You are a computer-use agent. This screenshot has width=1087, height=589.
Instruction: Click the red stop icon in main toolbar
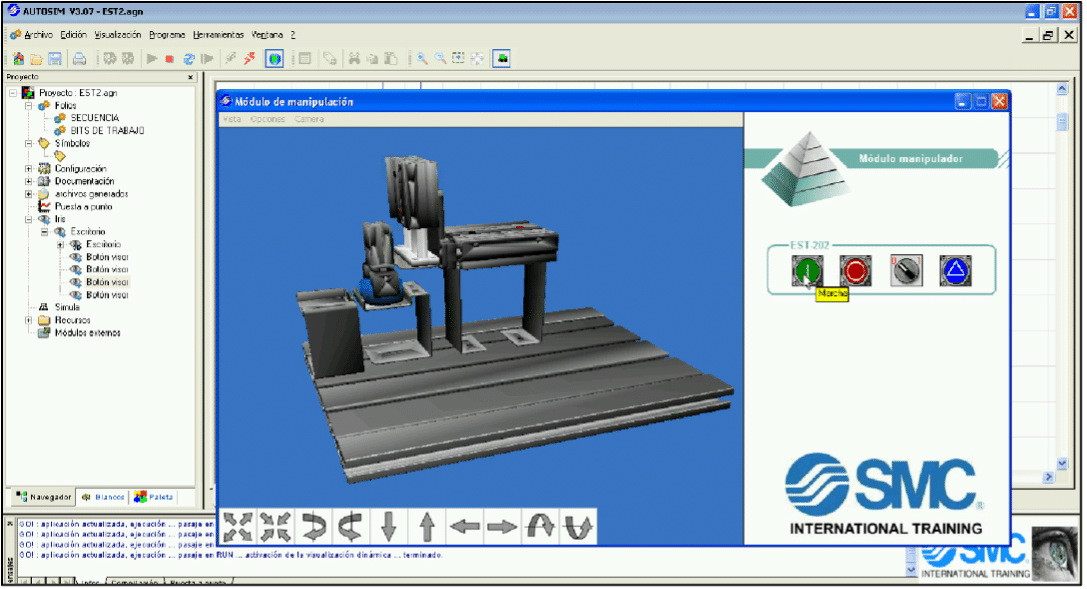click(x=170, y=59)
